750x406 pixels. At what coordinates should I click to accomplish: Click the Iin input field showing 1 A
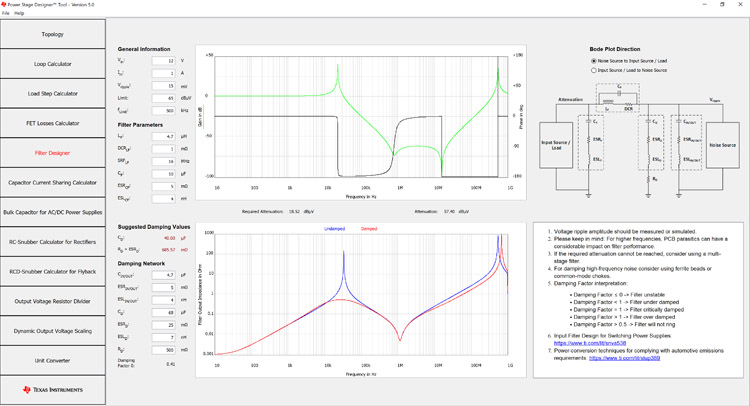(164, 73)
